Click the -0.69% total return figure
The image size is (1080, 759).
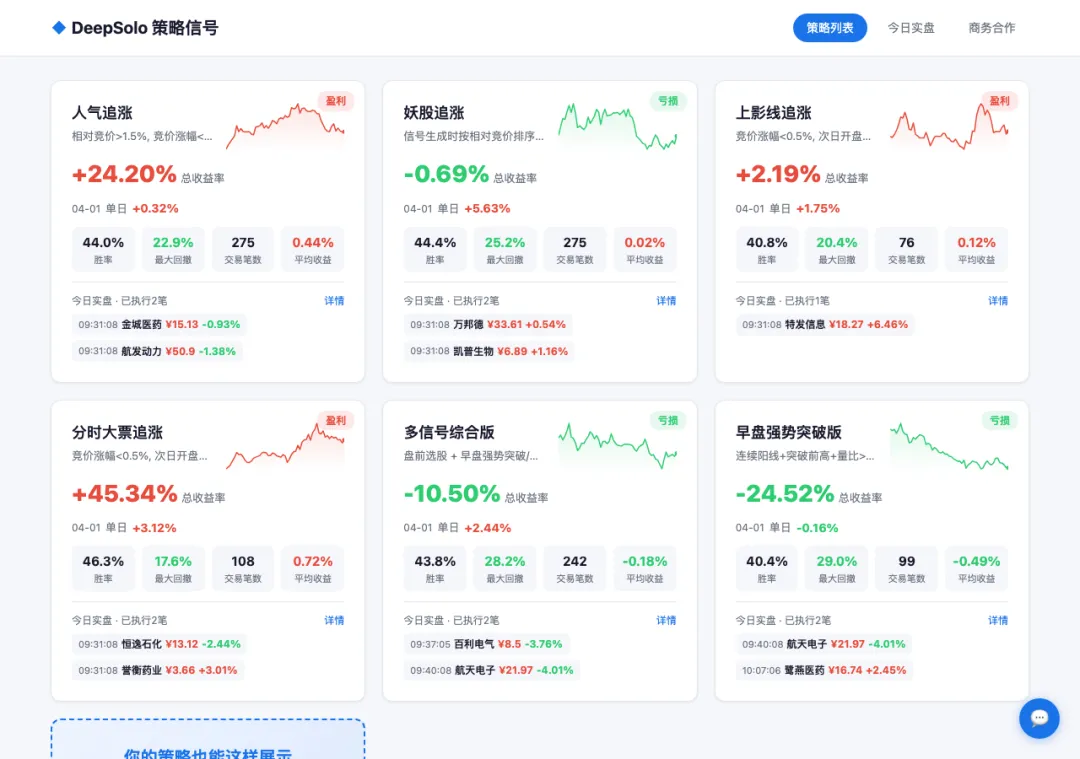pos(446,174)
